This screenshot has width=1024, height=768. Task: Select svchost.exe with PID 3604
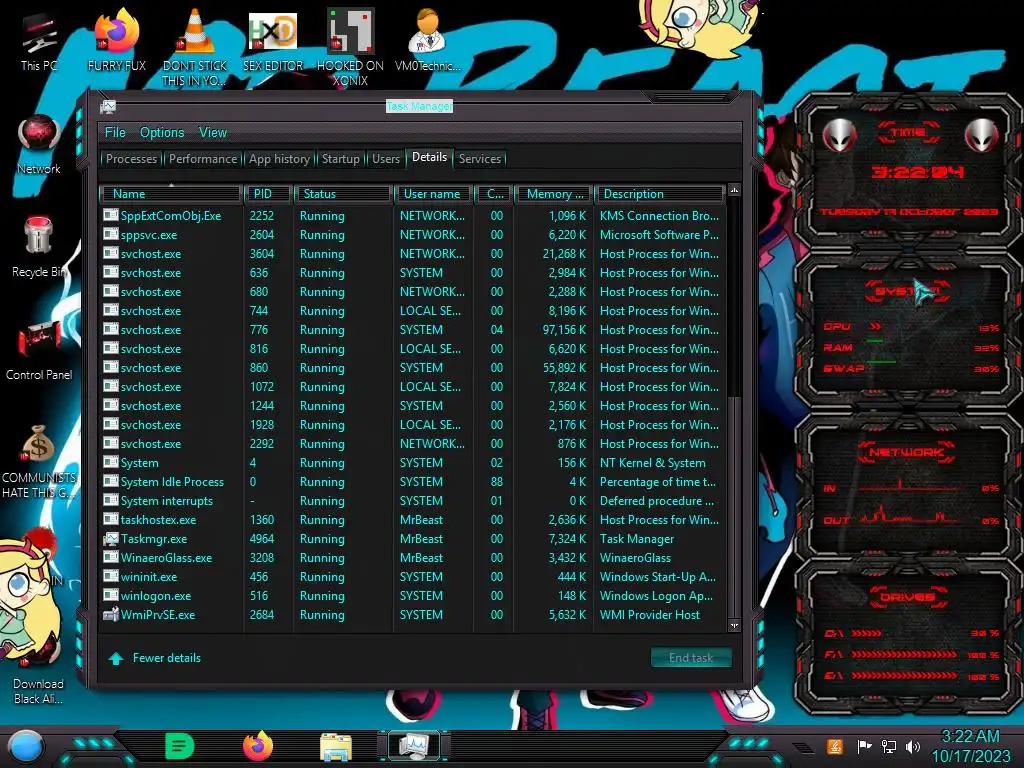pyautogui.click(x=413, y=253)
